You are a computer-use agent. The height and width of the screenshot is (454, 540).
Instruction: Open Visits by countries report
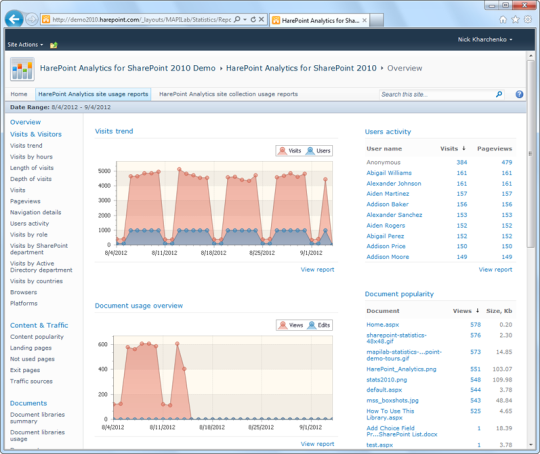coord(36,281)
